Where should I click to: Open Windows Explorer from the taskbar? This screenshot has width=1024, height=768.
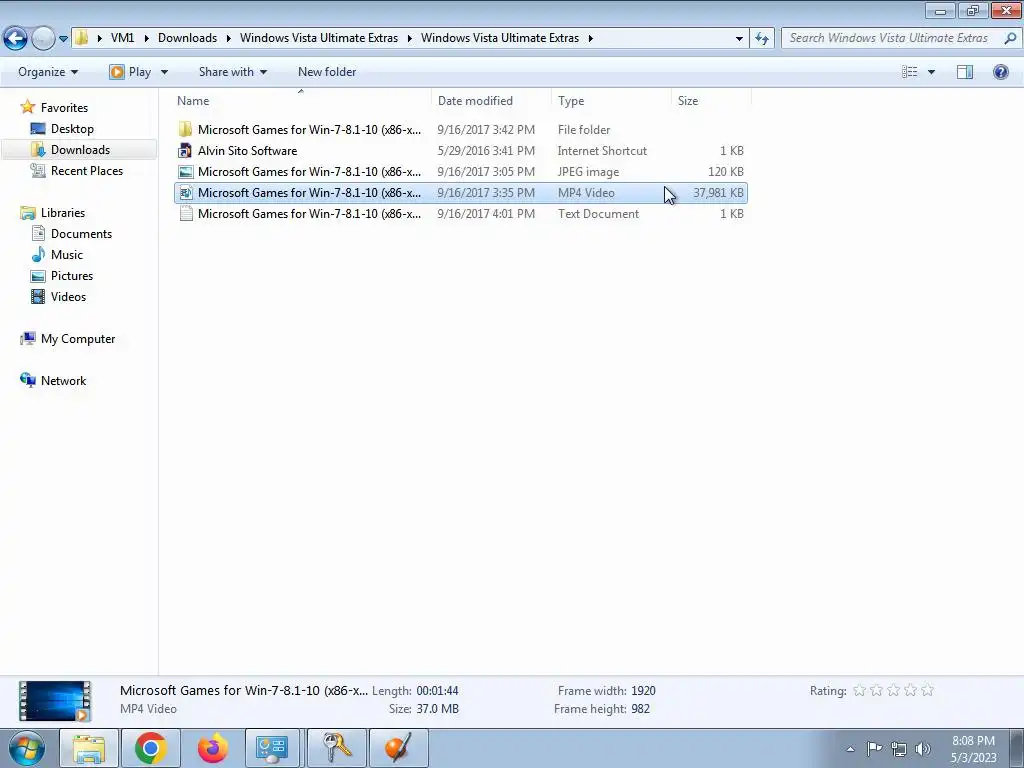(x=89, y=748)
